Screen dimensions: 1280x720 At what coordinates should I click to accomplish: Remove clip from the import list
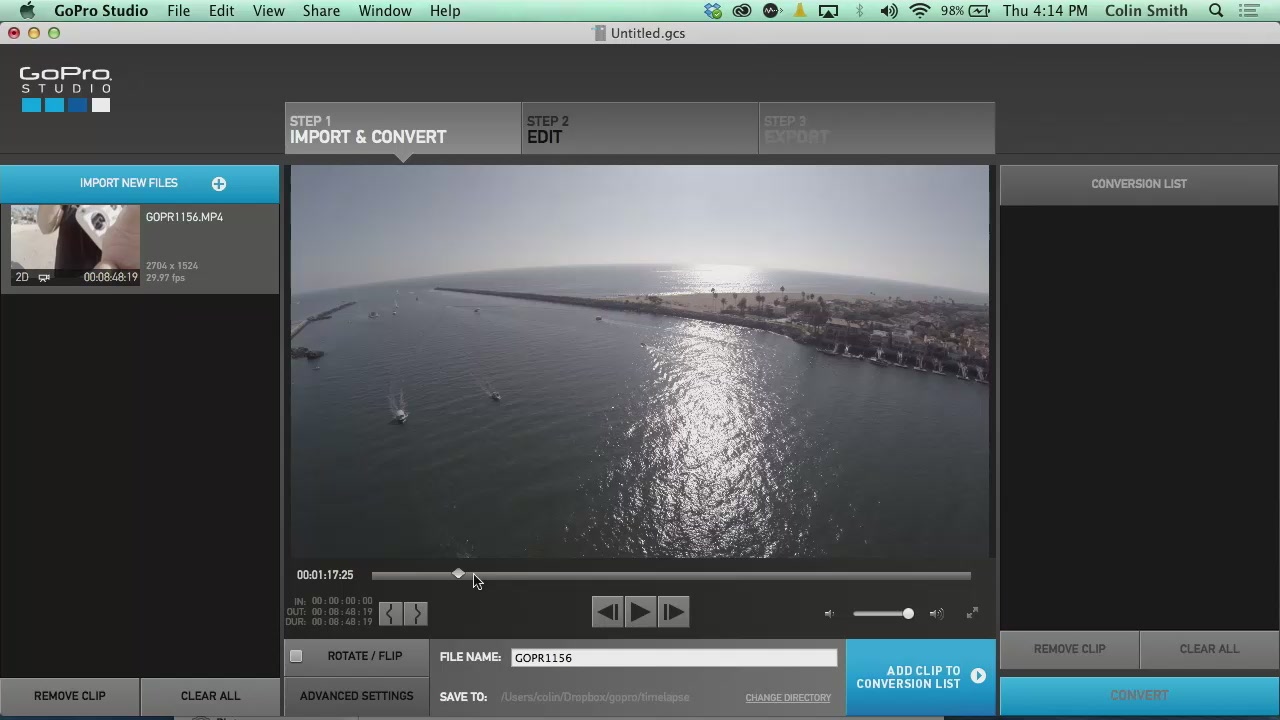pos(70,696)
